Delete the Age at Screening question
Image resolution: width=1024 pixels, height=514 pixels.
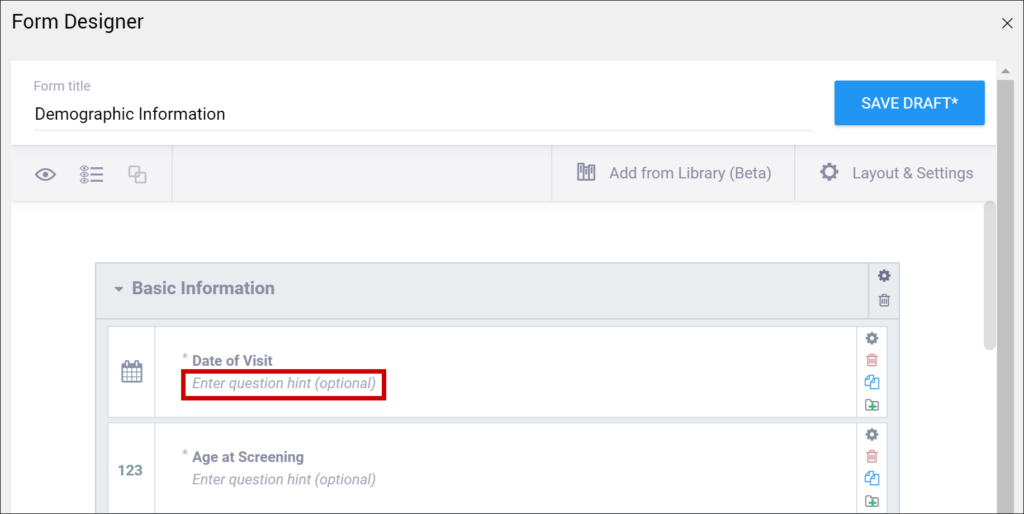[x=872, y=456]
